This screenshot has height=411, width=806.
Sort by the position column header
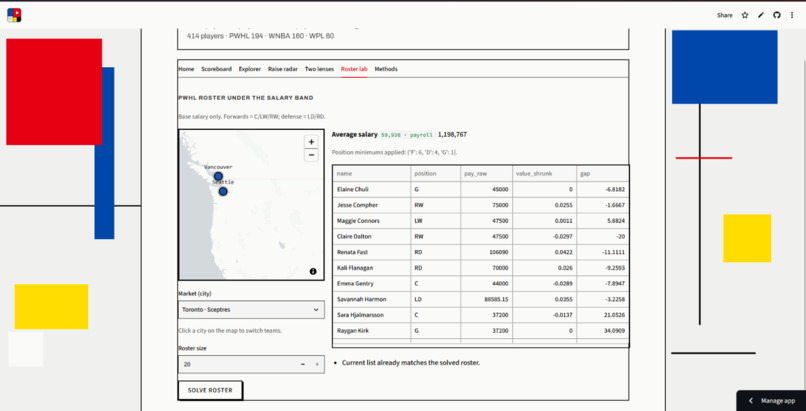435,174
